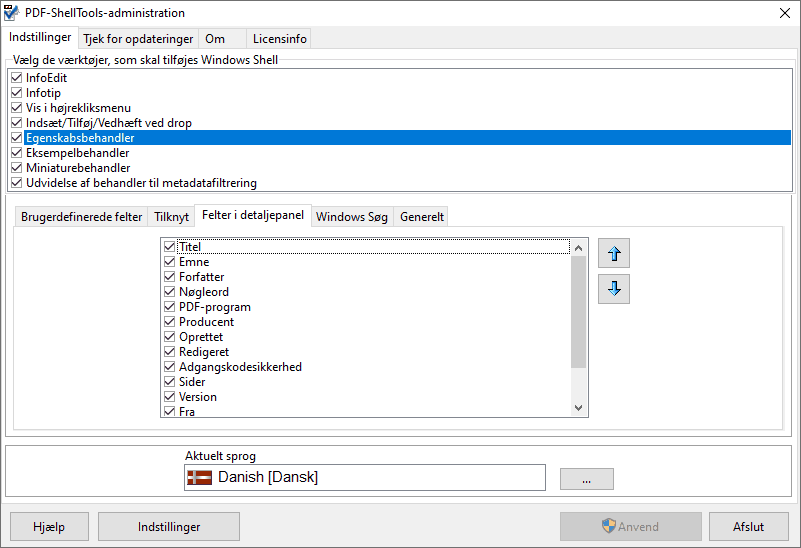
Task: Disable the PDF-program field checkbox
Action: 170,307
